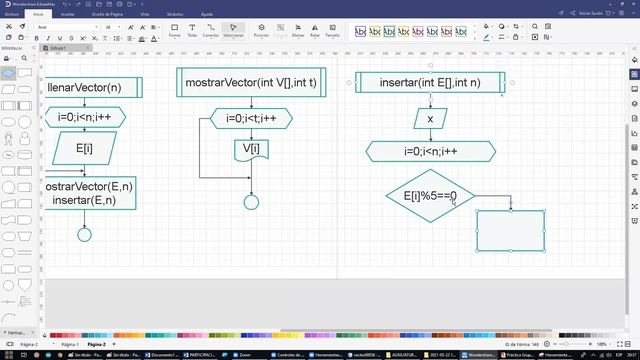This screenshot has width=640, height=360.
Task: Activate the Seleccionar pointer tool
Action: coord(233,30)
